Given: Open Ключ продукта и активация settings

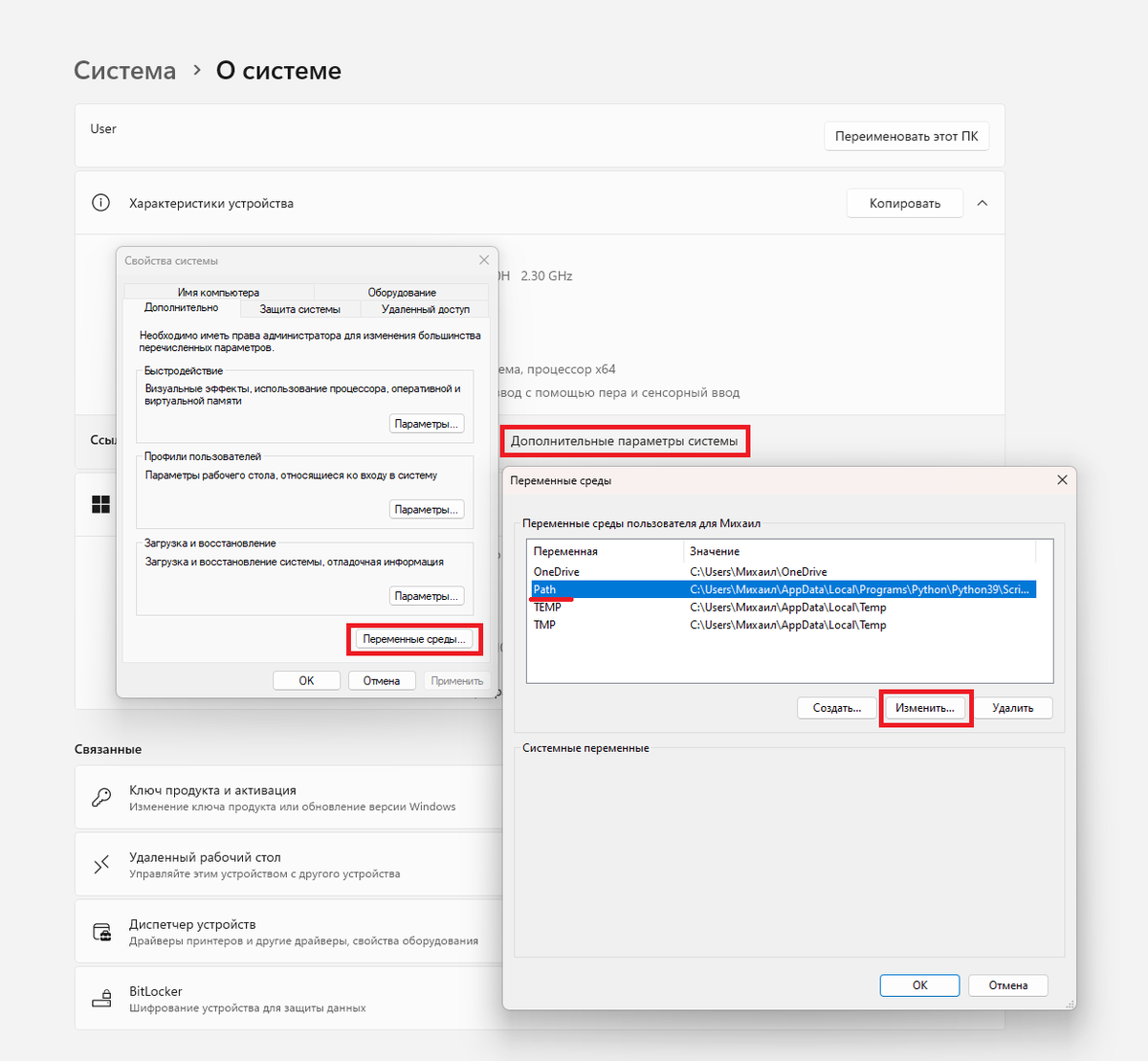Looking at the screenshot, I should [288, 798].
